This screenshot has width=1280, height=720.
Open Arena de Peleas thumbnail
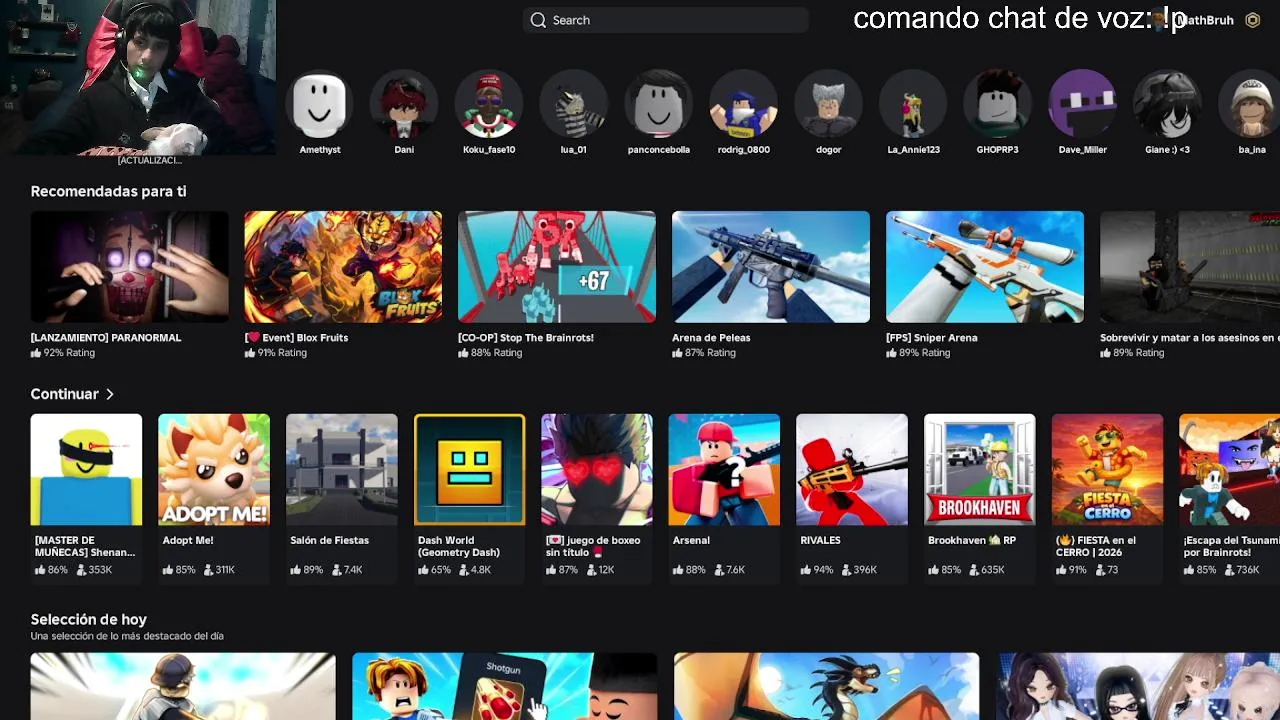coord(771,267)
